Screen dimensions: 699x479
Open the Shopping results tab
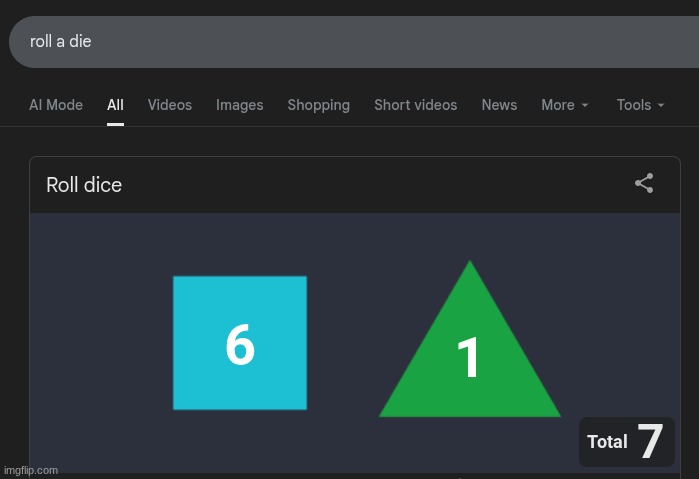[x=318, y=105]
